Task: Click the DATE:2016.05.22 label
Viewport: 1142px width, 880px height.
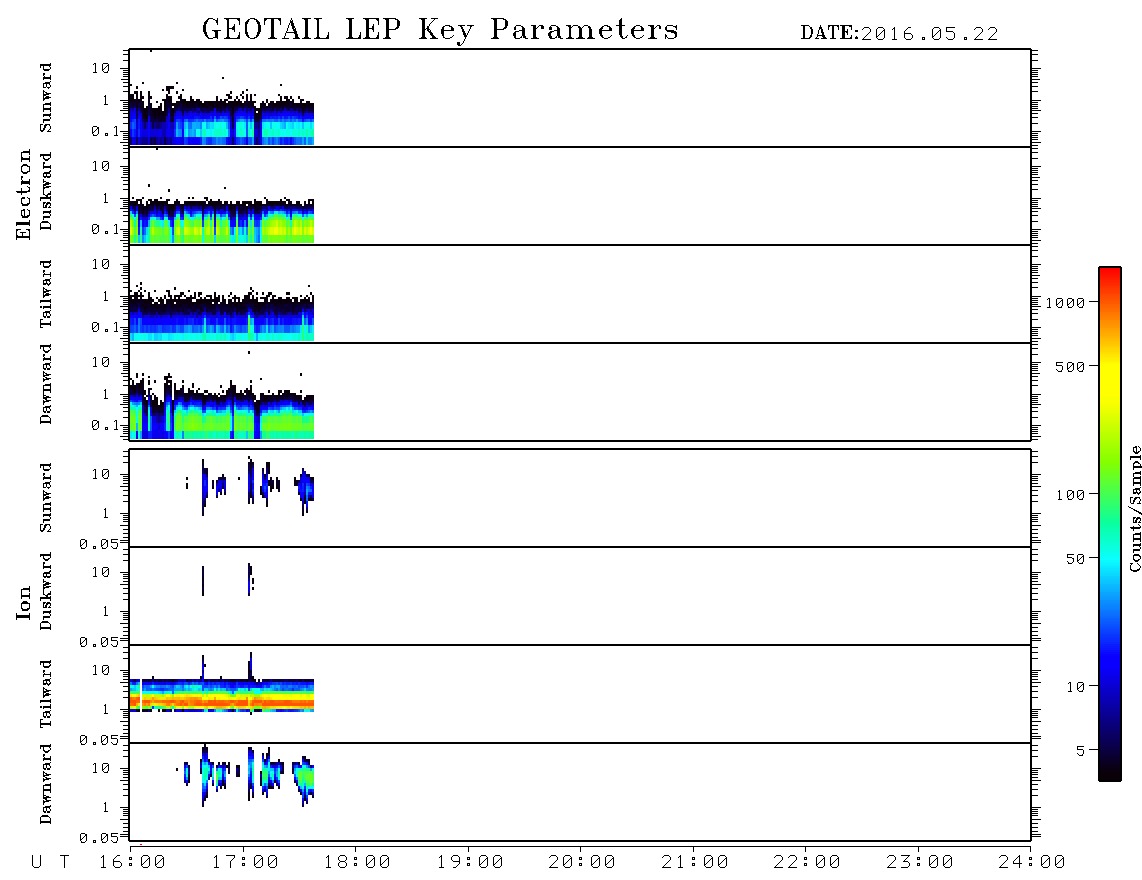Action: point(899,34)
